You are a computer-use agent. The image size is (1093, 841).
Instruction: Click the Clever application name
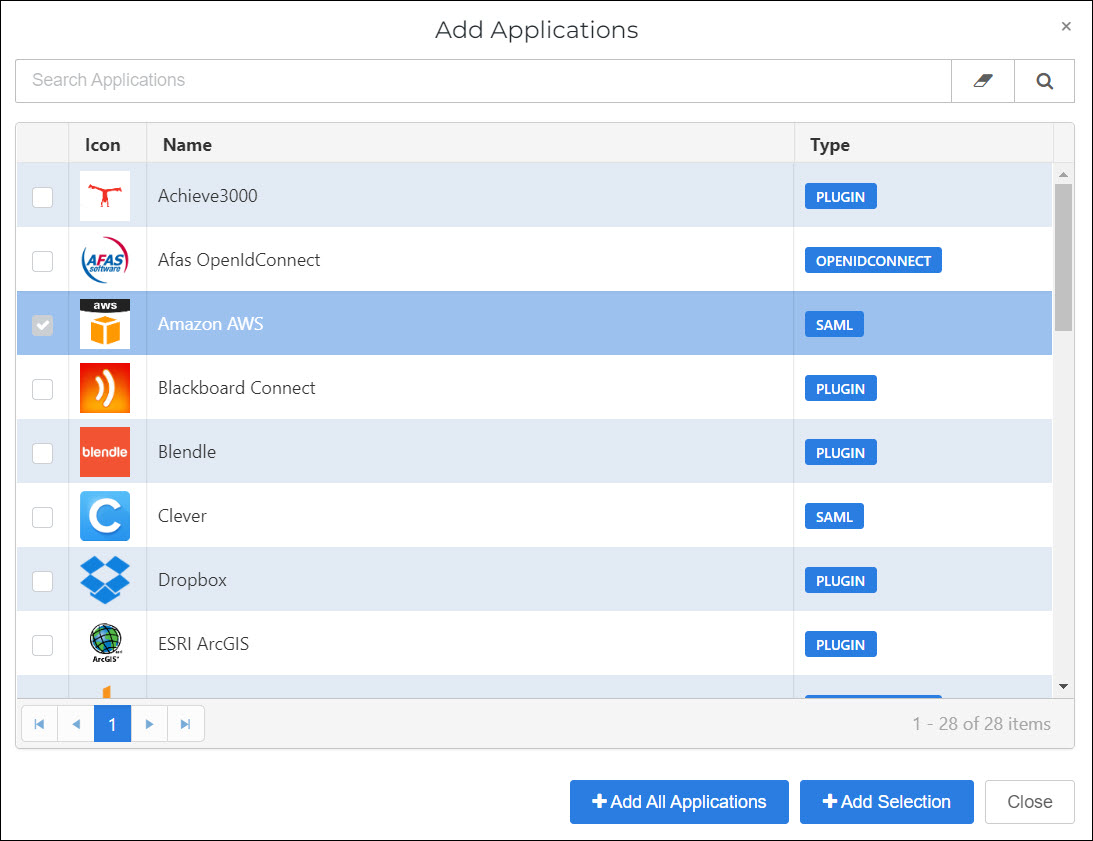[182, 516]
